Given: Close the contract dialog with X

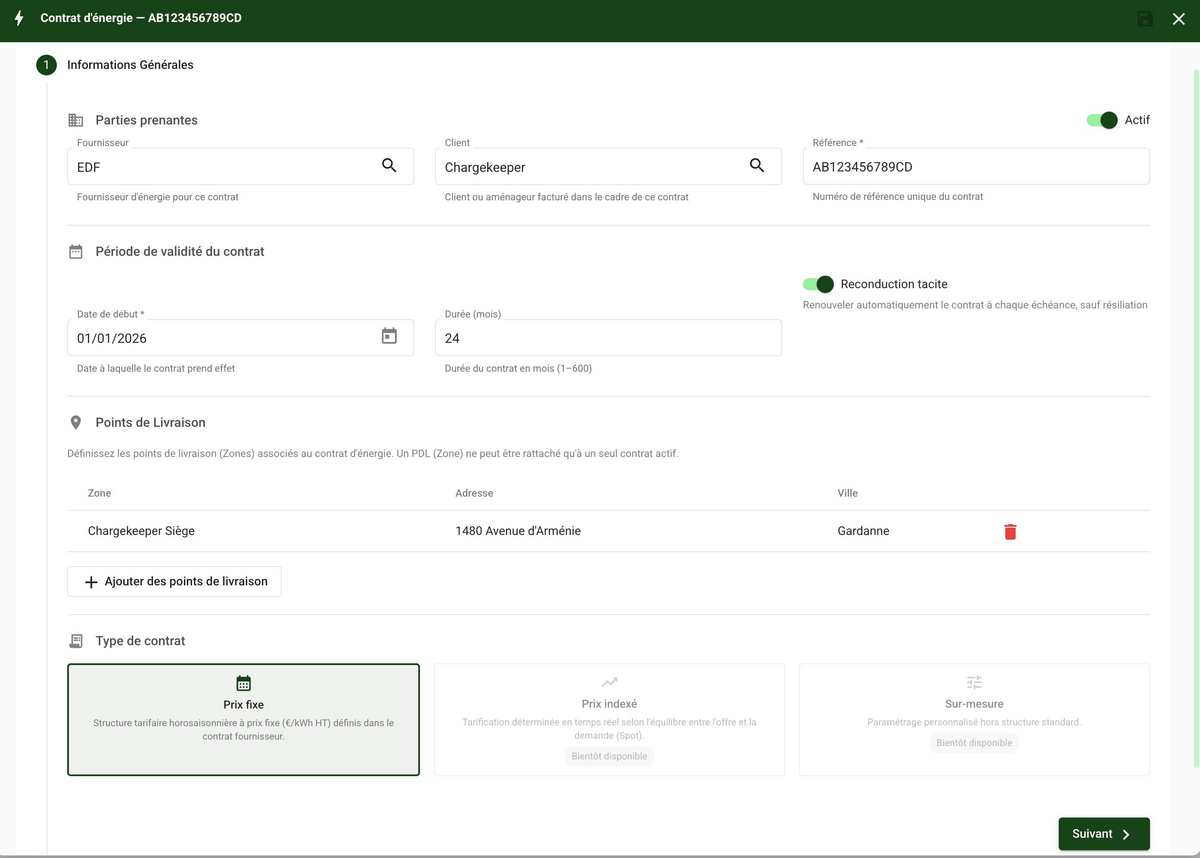Looking at the screenshot, I should [1178, 19].
